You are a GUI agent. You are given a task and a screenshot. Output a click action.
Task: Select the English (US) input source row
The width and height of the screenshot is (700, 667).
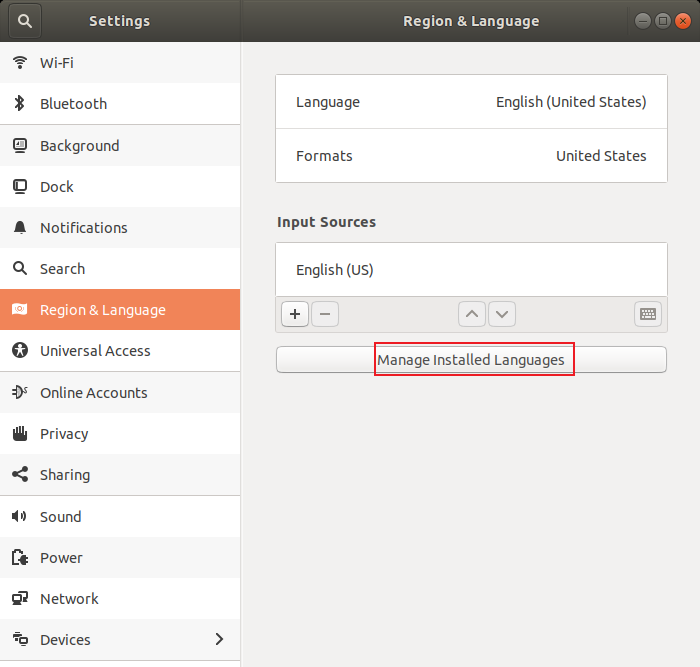coord(471,270)
